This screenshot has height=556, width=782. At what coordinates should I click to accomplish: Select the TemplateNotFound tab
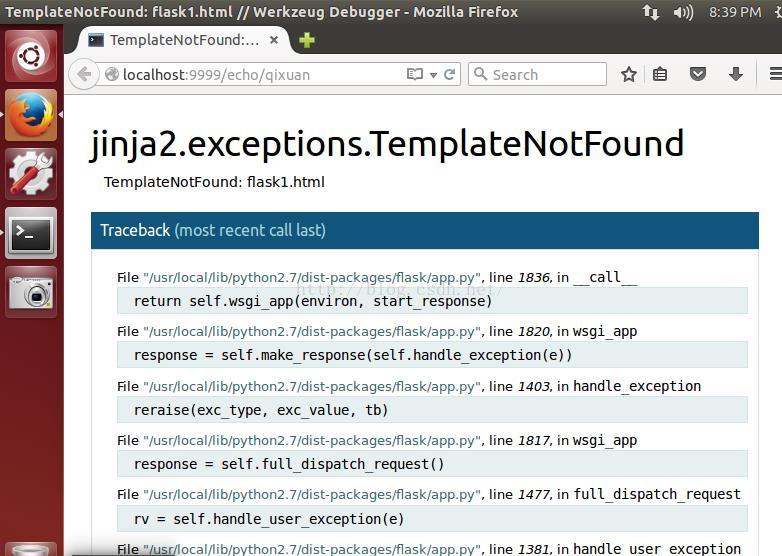(180, 40)
